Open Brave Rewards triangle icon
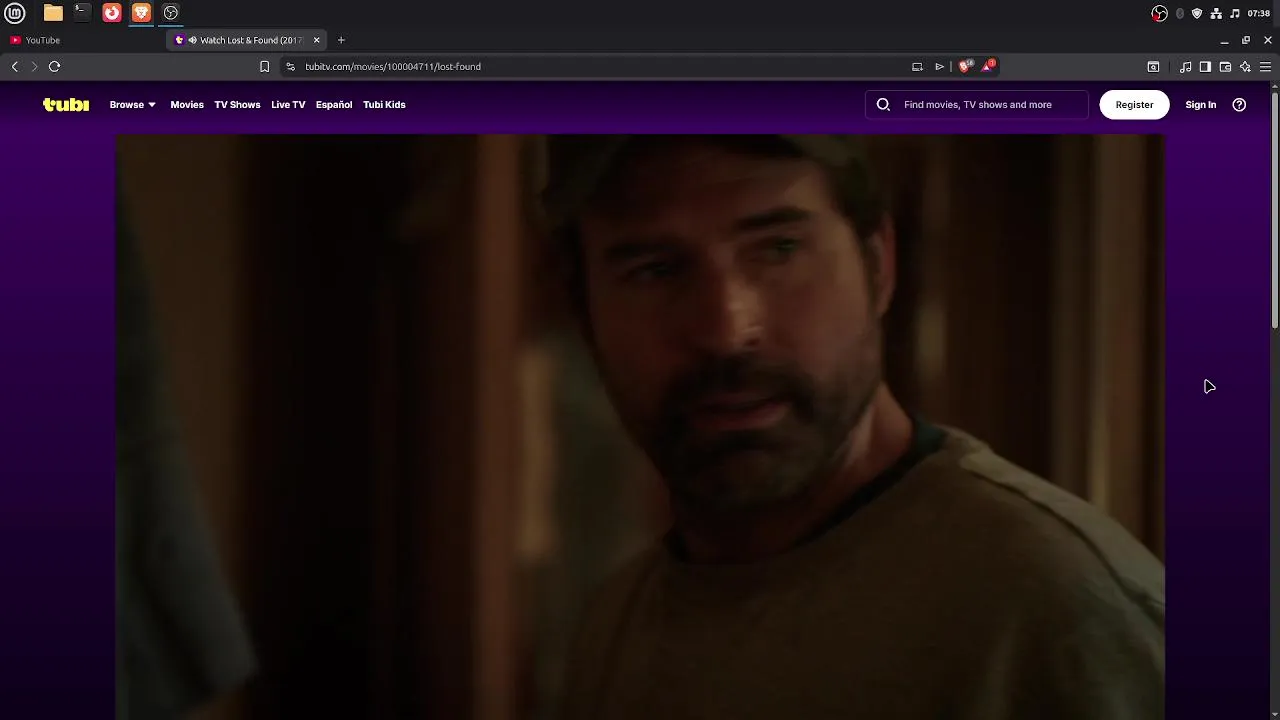The height and width of the screenshot is (720, 1280). 988,66
